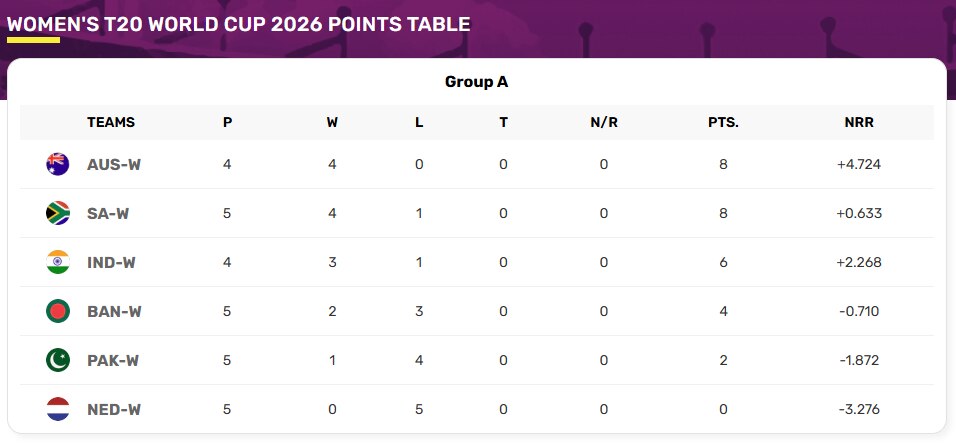The height and width of the screenshot is (445, 956).
Task: Open the PAK-W team entry
Action: (113, 360)
